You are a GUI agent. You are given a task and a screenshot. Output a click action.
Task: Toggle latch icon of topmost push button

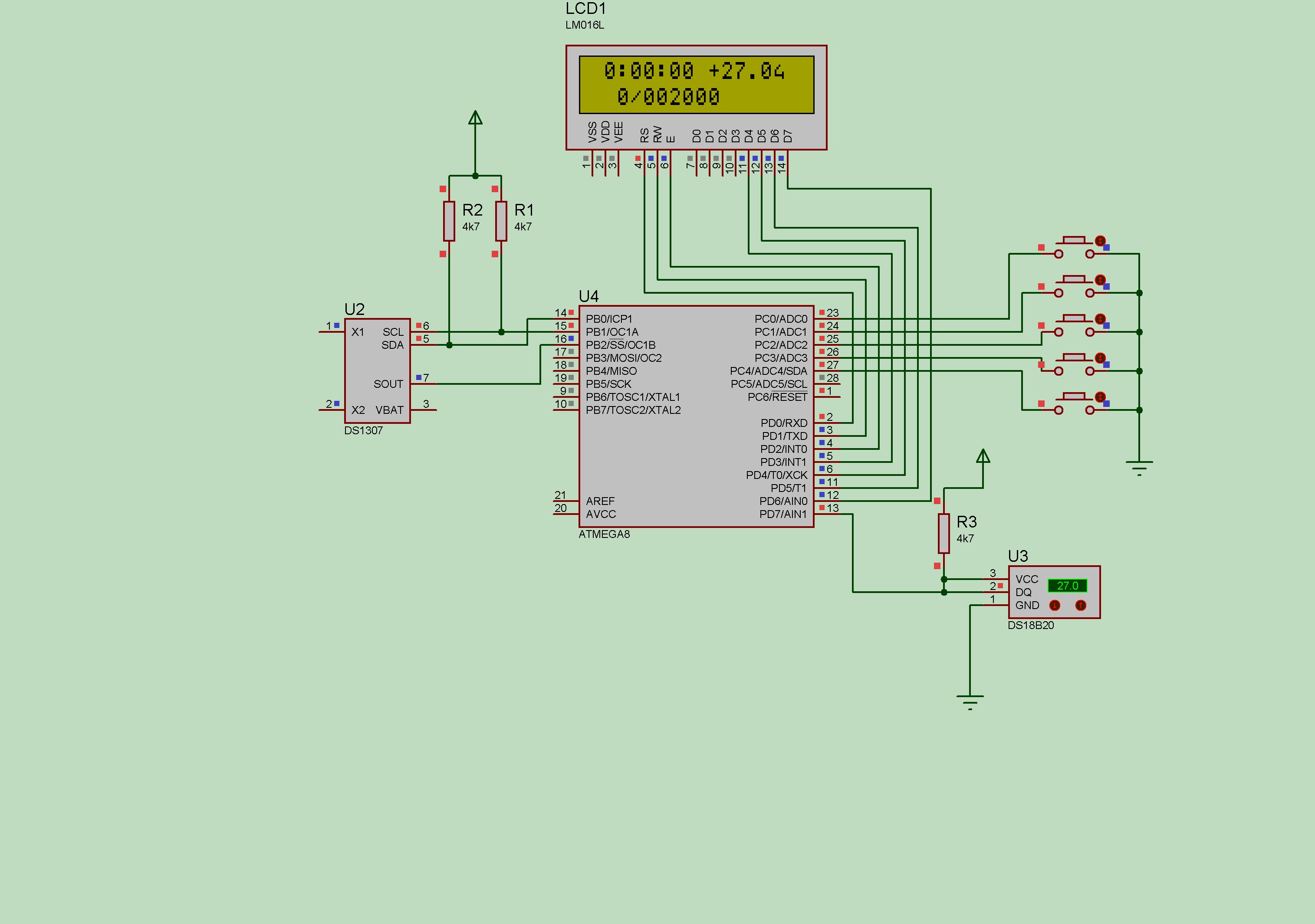1100,240
